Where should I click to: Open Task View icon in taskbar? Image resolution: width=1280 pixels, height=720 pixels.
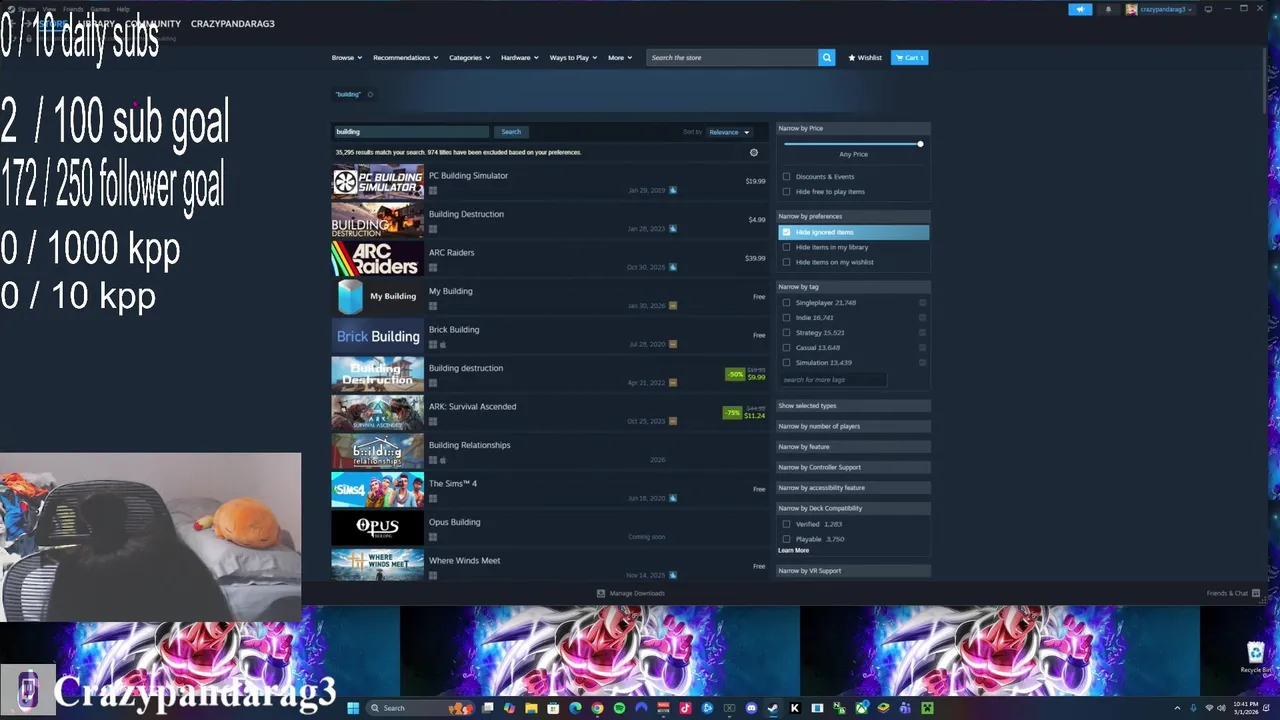pyautogui.click(x=487, y=708)
